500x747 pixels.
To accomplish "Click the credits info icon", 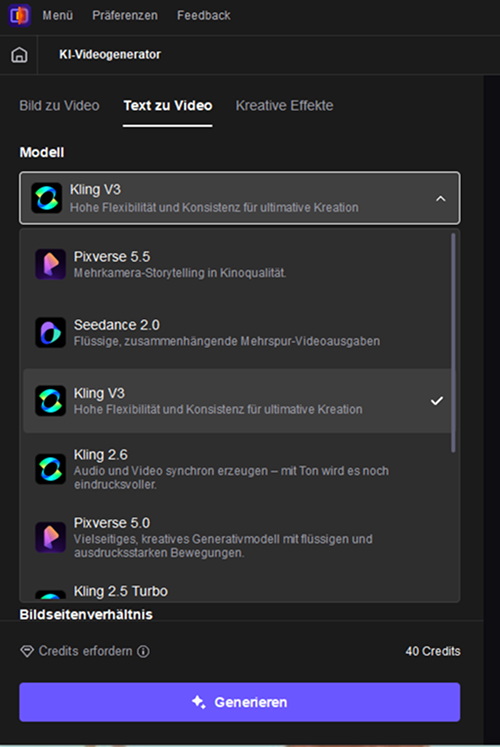I will 143,651.
